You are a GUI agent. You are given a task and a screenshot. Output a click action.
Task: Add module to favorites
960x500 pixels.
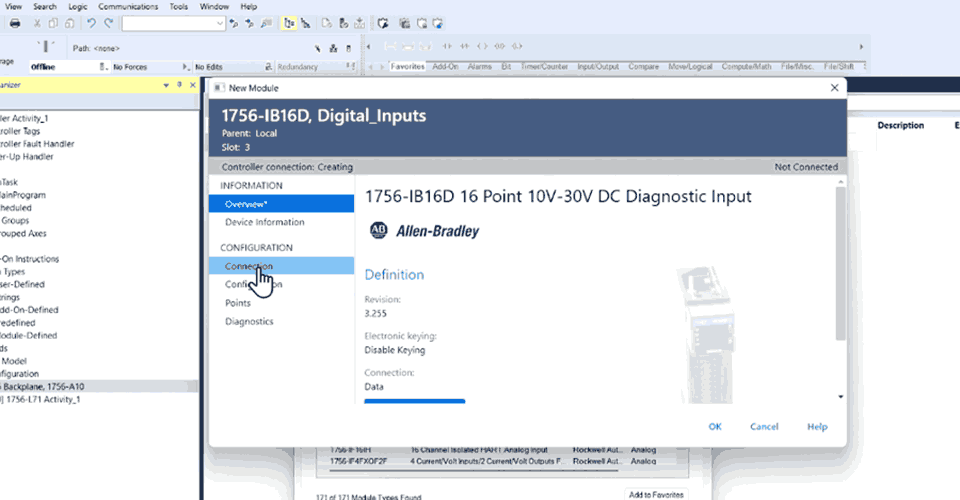656,494
